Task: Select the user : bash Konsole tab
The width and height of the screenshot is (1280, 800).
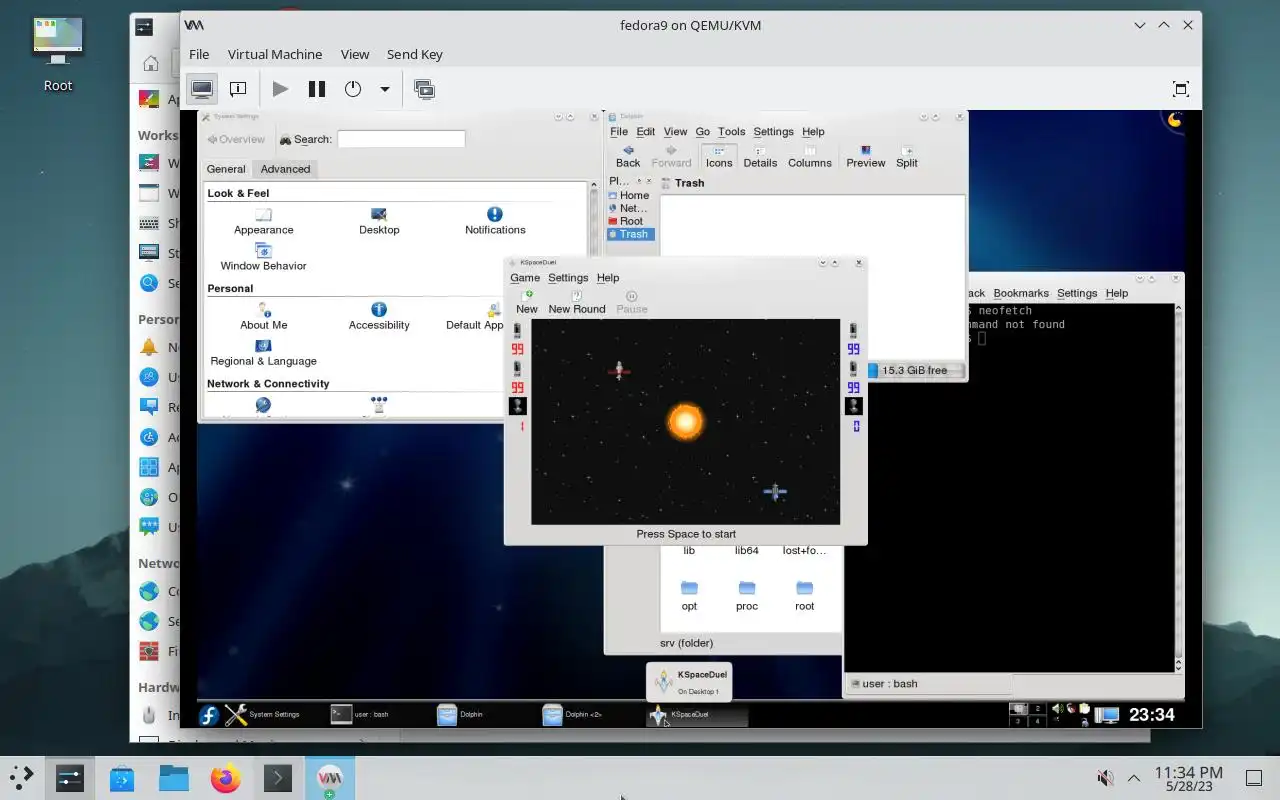Action: click(930, 684)
